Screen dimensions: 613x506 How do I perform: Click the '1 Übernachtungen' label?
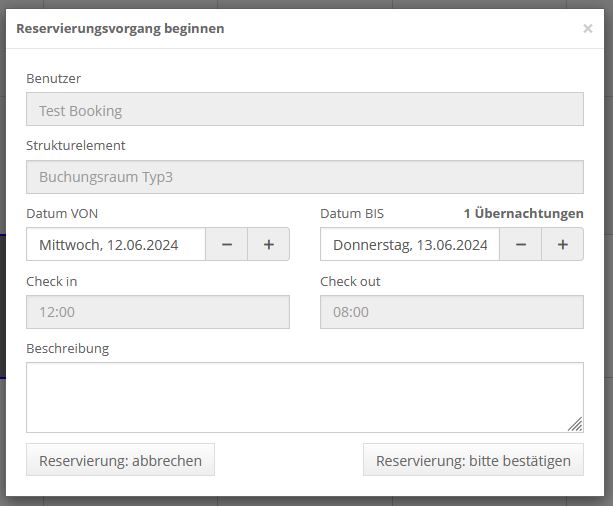coord(523,214)
